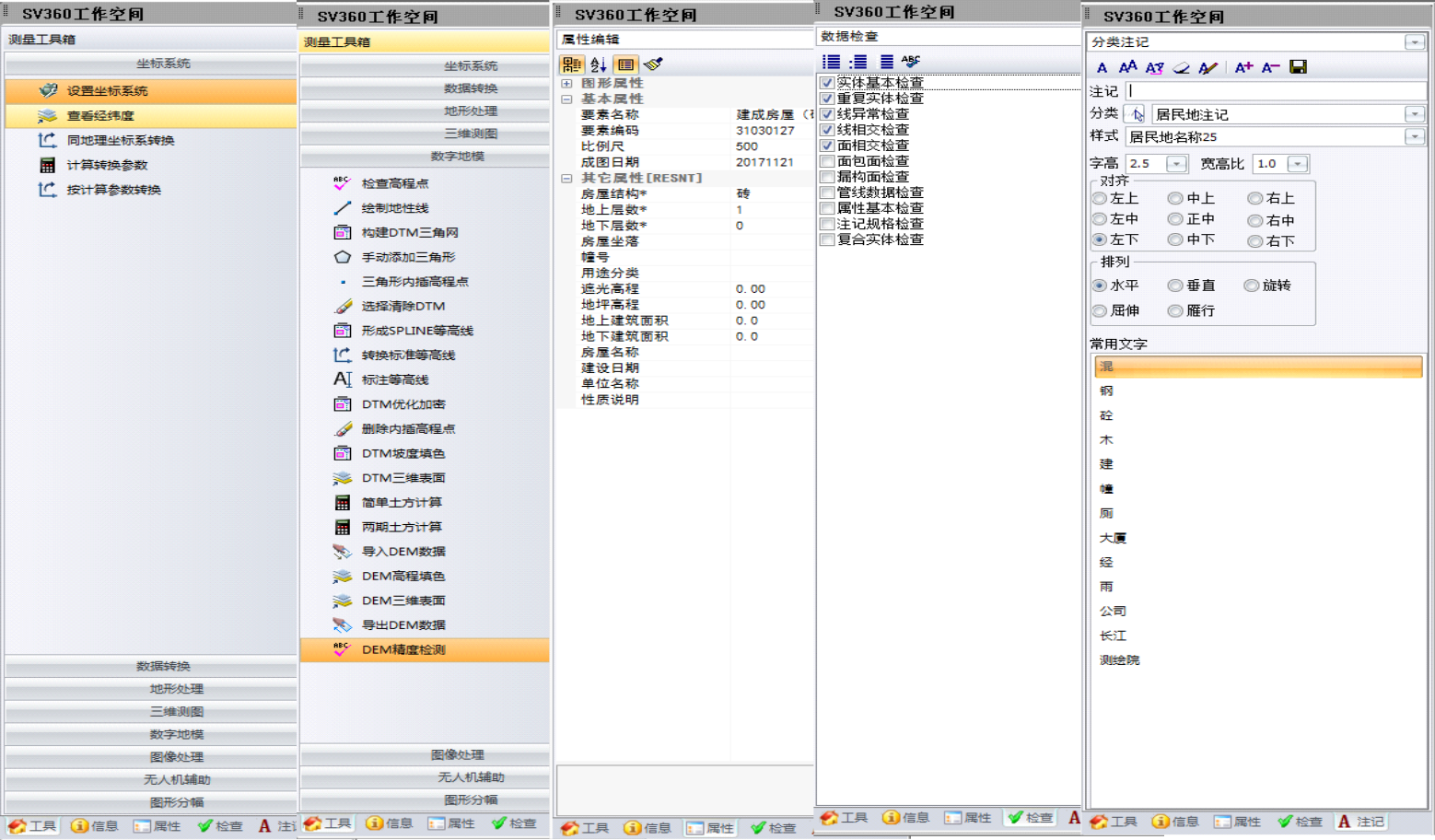Screen dimensions: 1435x840
Task: Click the calculator icon for 计算转换参数
Action: [48, 165]
